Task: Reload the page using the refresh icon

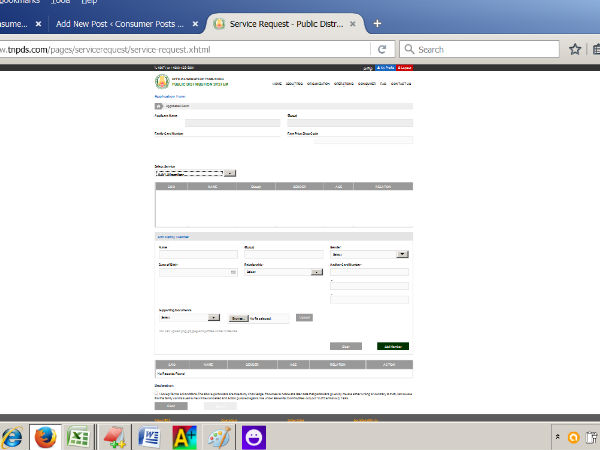Action: click(x=381, y=49)
